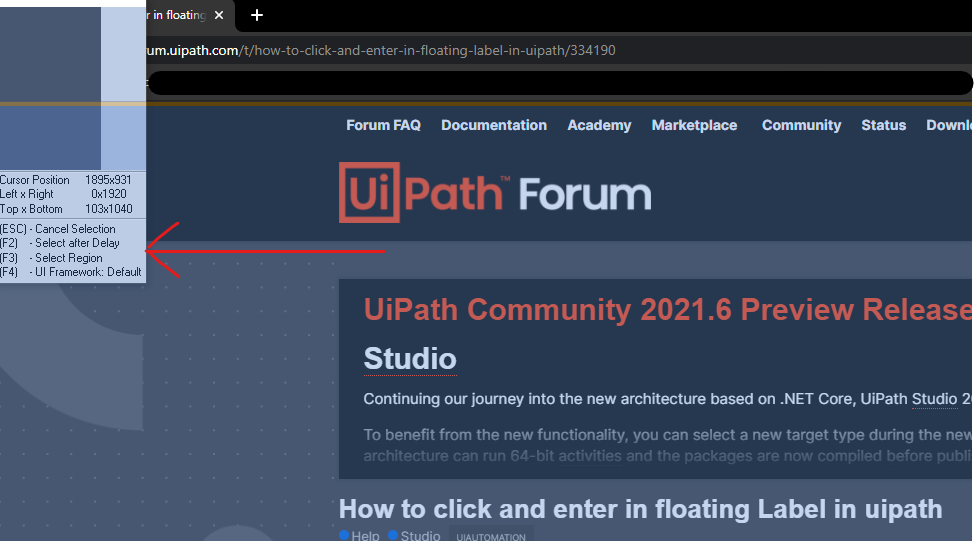This screenshot has width=974, height=541.
Task: Click the 'Continuing our journey' paragraph text
Action: pos(668,399)
